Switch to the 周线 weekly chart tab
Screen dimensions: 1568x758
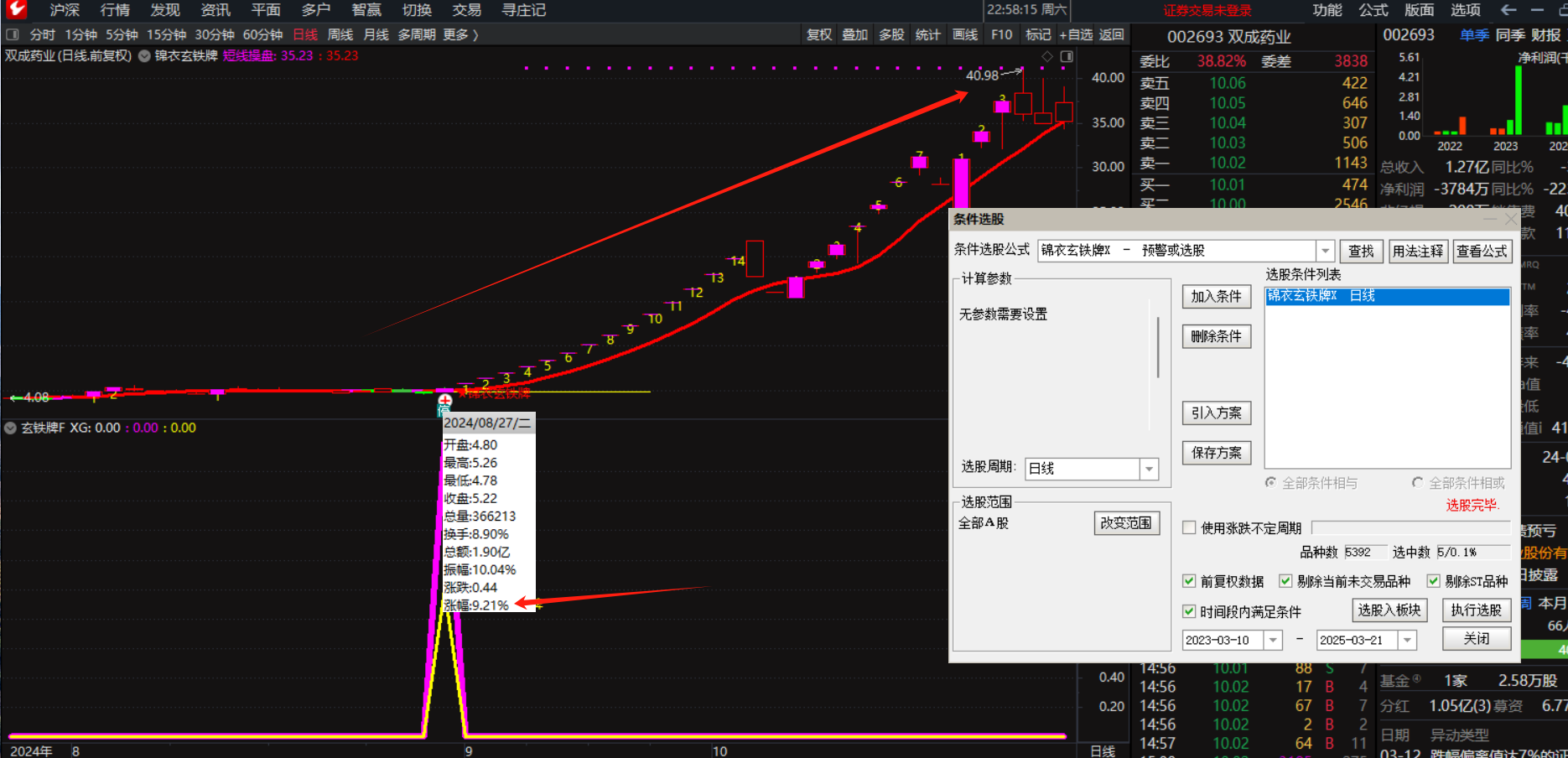pyautogui.click(x=340, y=34)
